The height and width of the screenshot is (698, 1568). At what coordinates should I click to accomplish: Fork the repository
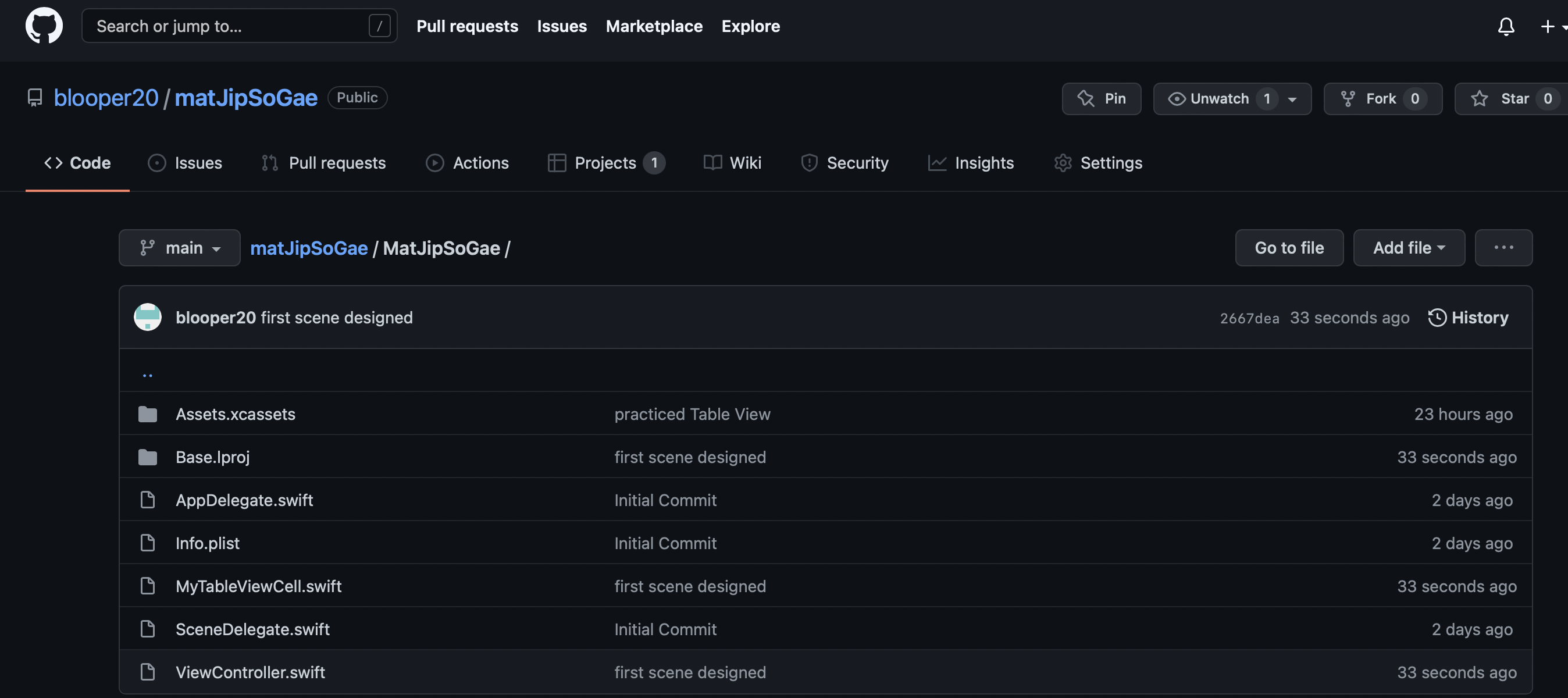click(1382, 98)
